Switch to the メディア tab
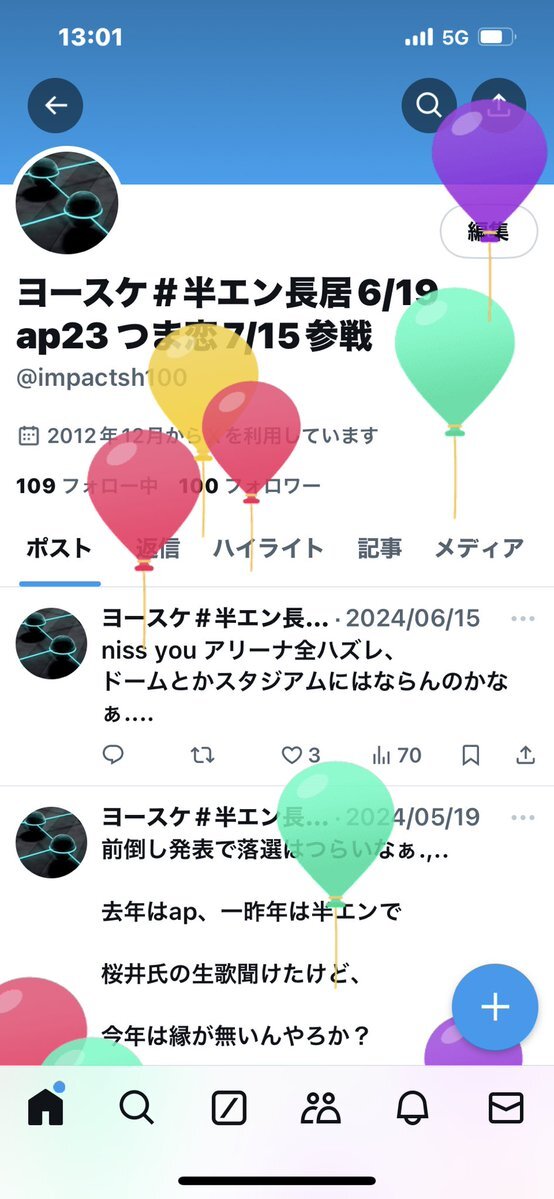 [479, 548]
